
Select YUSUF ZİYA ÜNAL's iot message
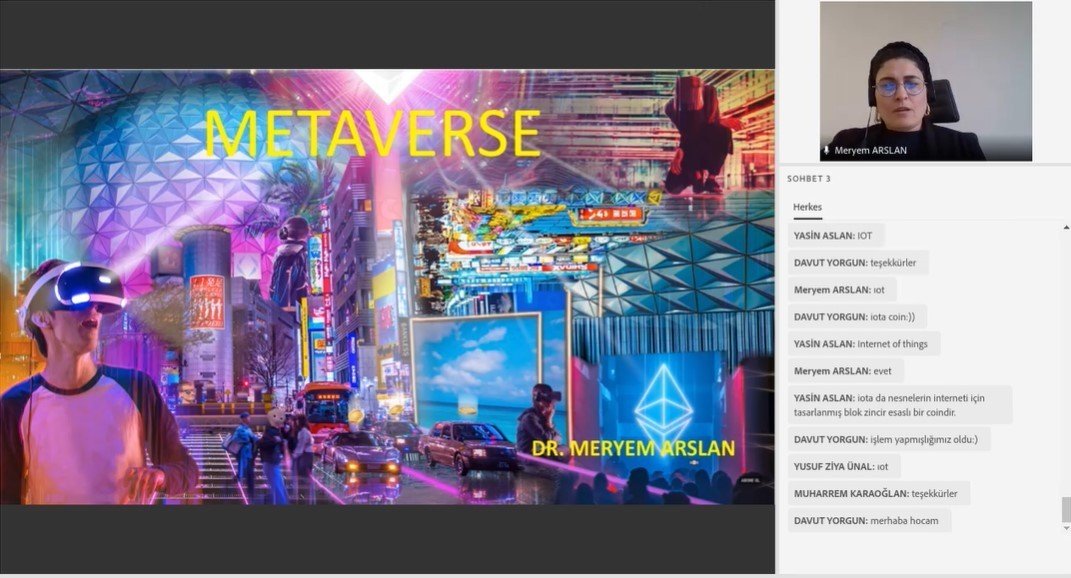[843, 466]
